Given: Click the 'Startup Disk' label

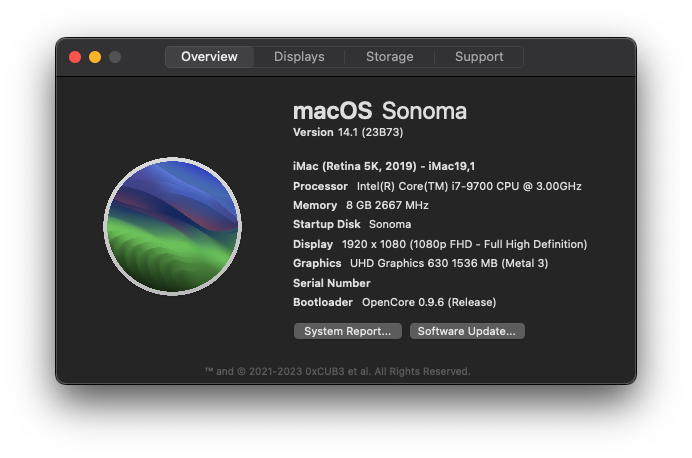Looking at the screenshot, I should [x=327, y=224].
